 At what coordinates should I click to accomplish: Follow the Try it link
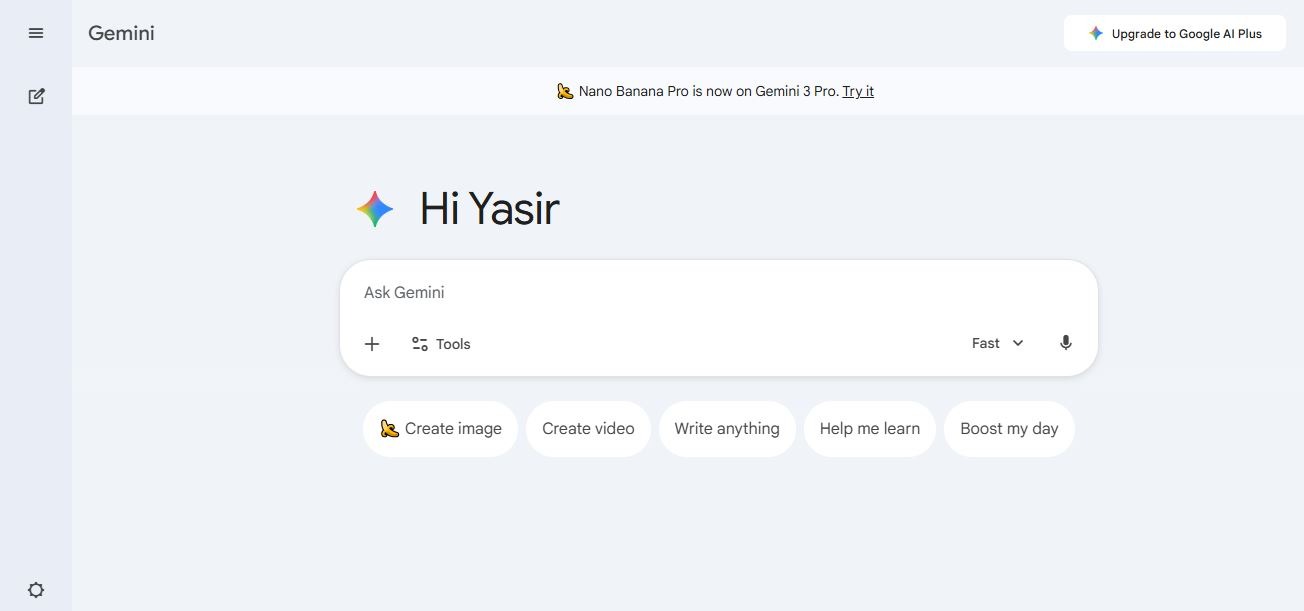tap(858, 91)
